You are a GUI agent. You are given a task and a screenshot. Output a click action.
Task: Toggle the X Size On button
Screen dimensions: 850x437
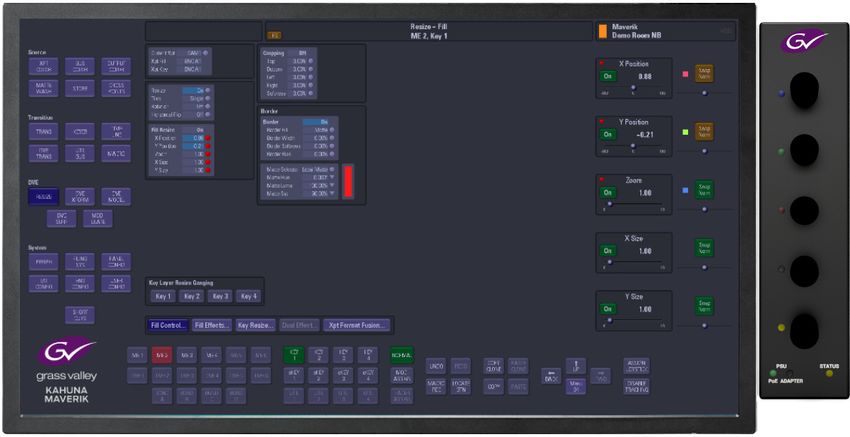tap(608, 251)
